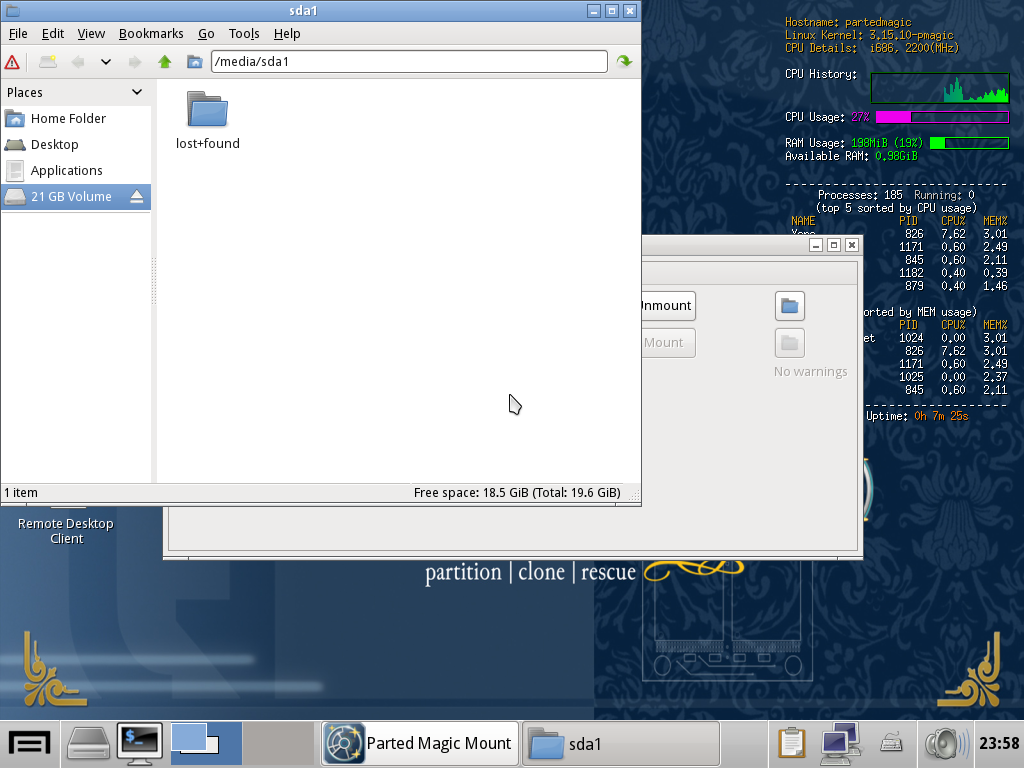Go up to the parent folder
This screenshot has width=1024, height=768.
coord(165,62)
